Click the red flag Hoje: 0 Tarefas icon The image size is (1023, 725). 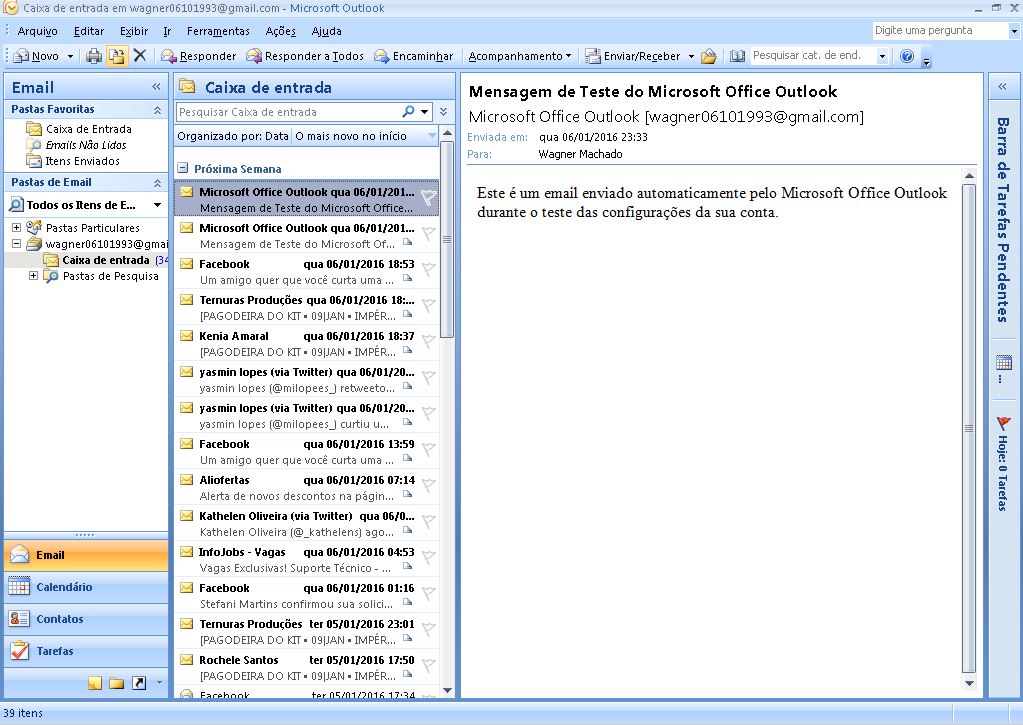1003,424
